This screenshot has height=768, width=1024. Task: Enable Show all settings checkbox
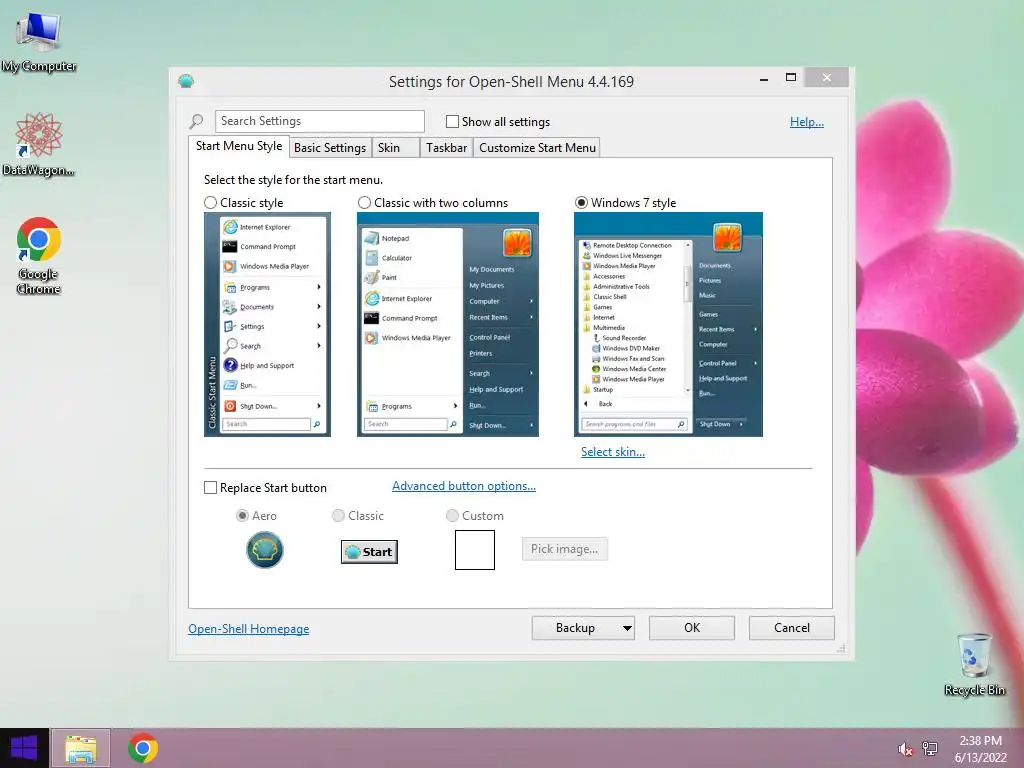coord(452,121)
